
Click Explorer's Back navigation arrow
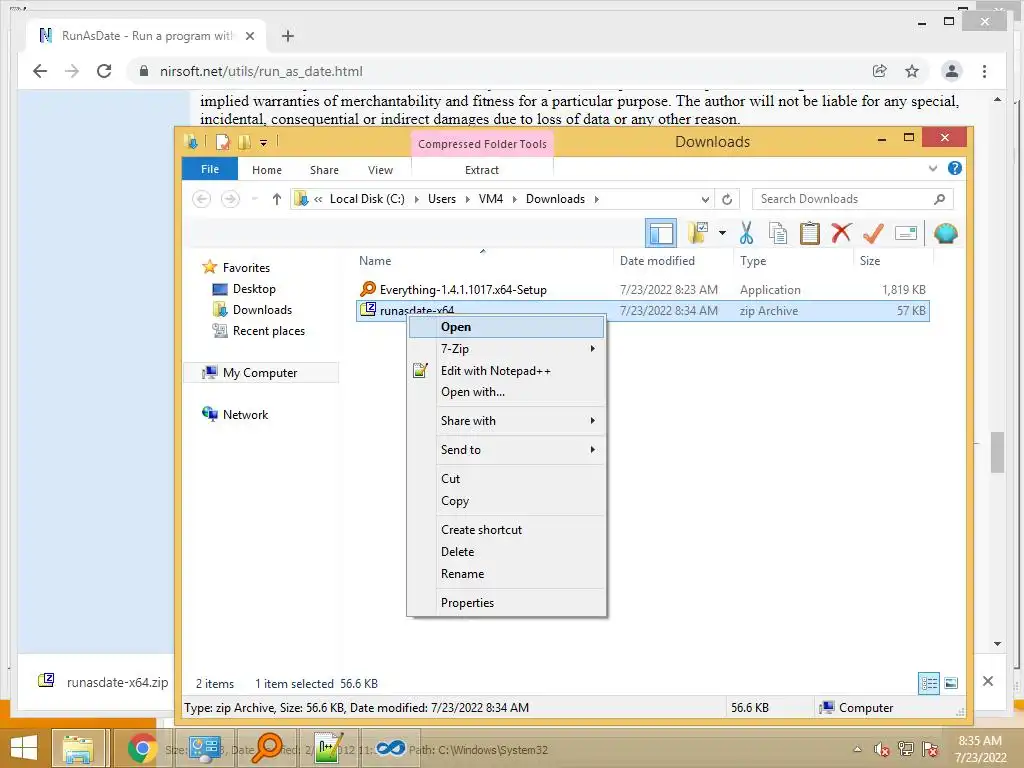[202, 199]
